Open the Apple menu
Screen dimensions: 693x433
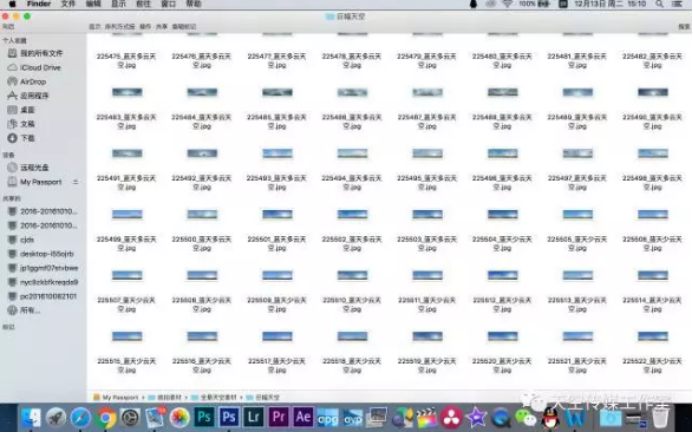12,5
